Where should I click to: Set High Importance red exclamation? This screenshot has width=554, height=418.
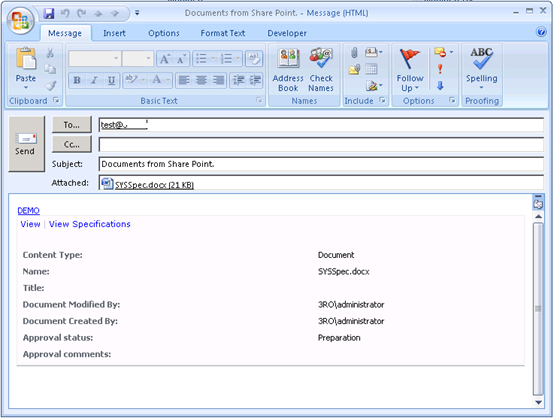440,69
